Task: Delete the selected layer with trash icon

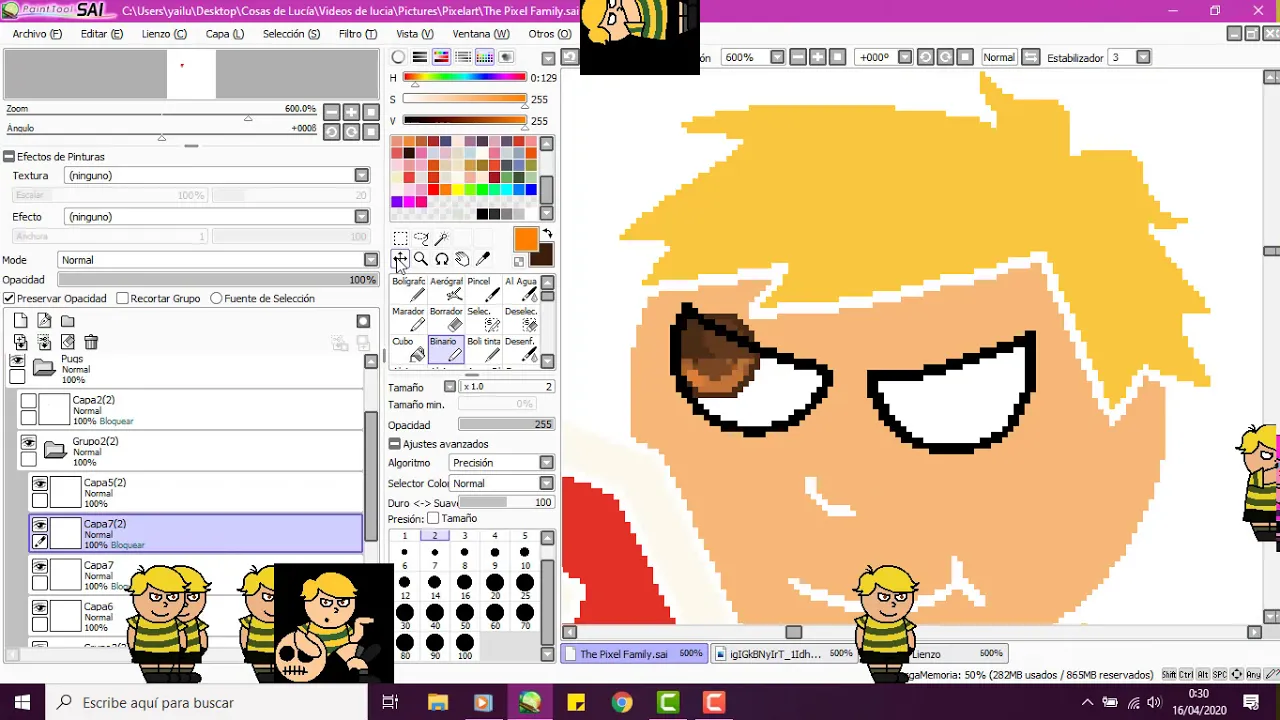Action: point(91,342)
